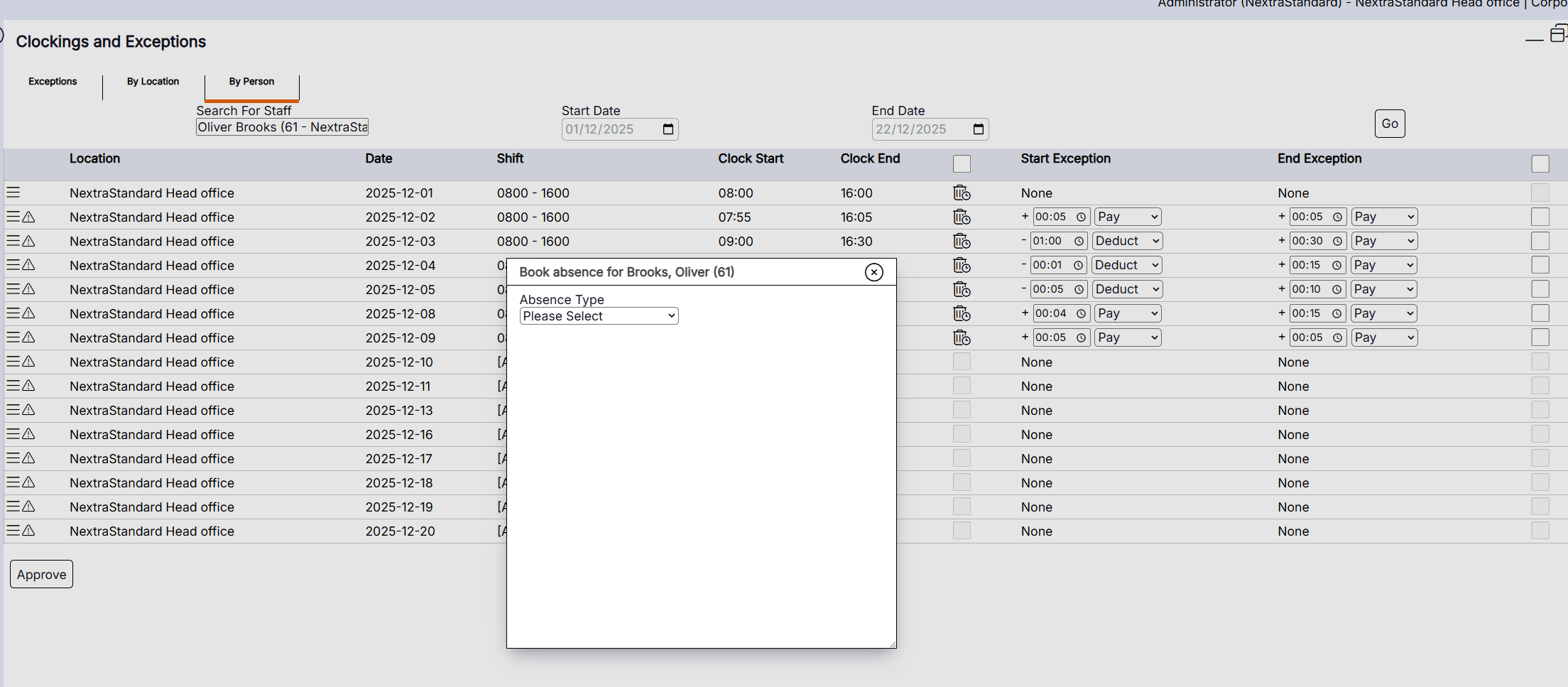The height and width of the screenshot is (687, 1568).
Task: Click the Approve button
Action: (x=41, y=574)
